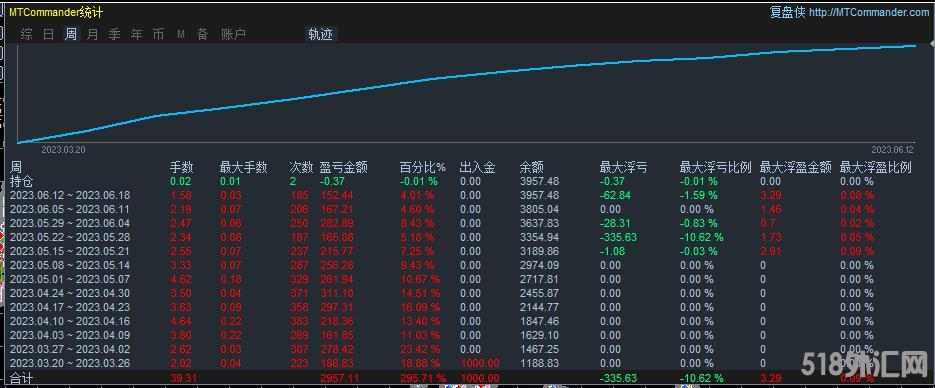
Task: Click the chart's 2023.06.12 end date label
Action: coord(892,150)
